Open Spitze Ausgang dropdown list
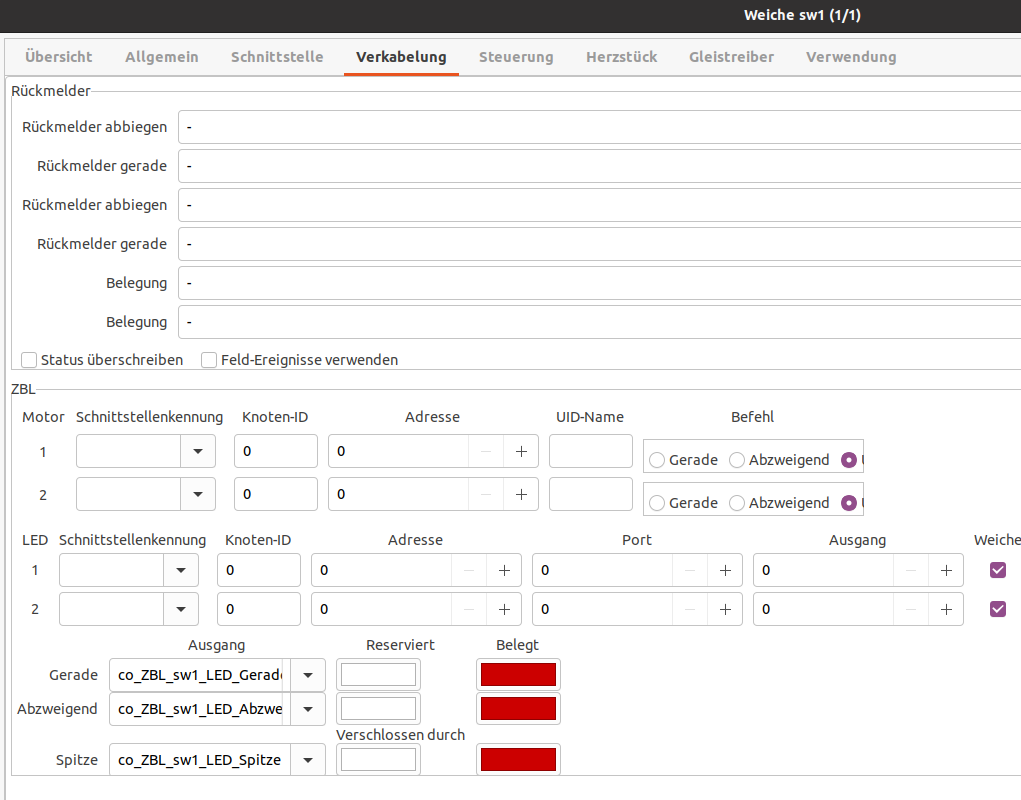The height and width of the screenshot is (800, 1021). (x=307, y=760)
